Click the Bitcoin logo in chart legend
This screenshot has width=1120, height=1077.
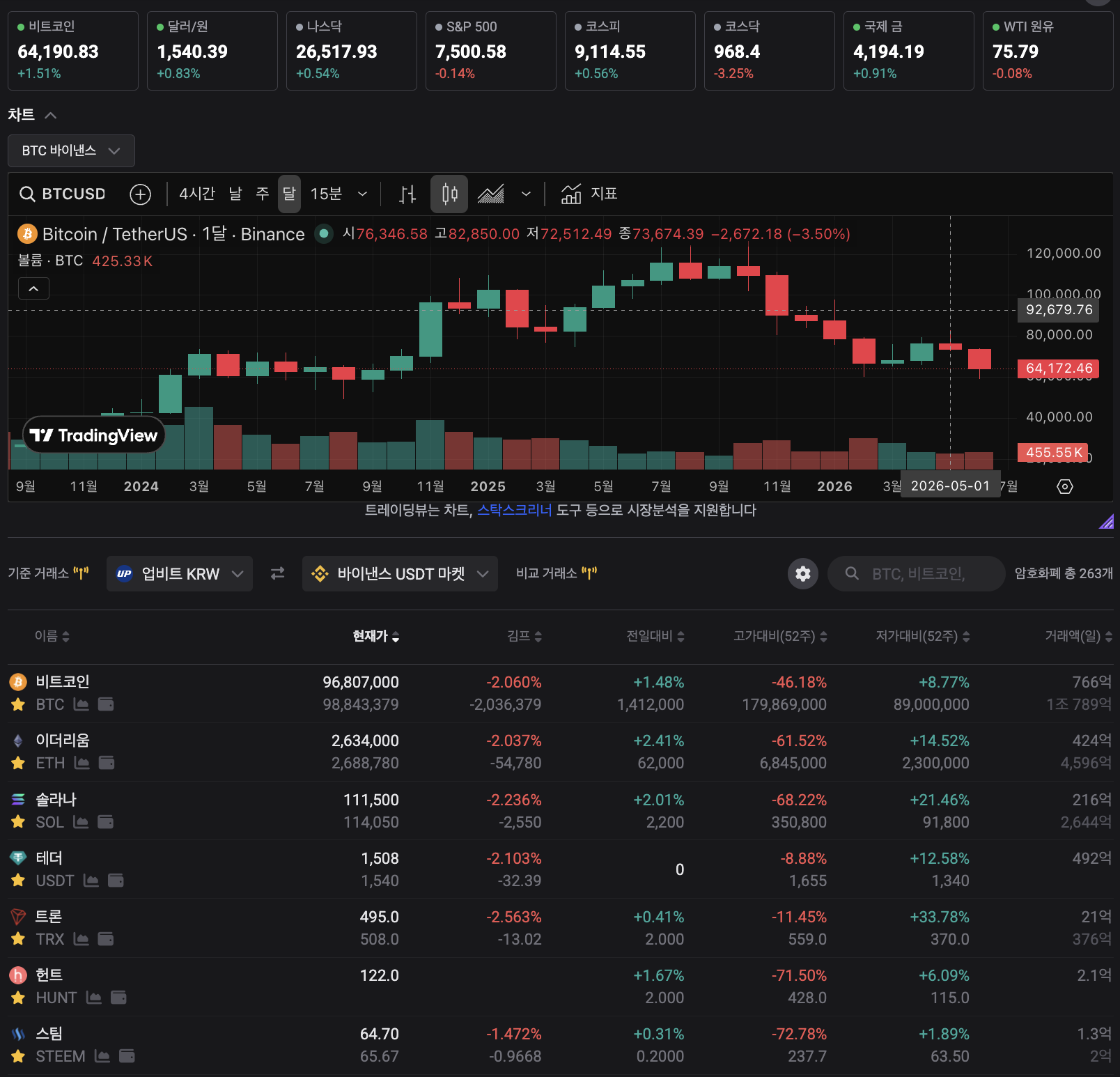coord(27,233)
